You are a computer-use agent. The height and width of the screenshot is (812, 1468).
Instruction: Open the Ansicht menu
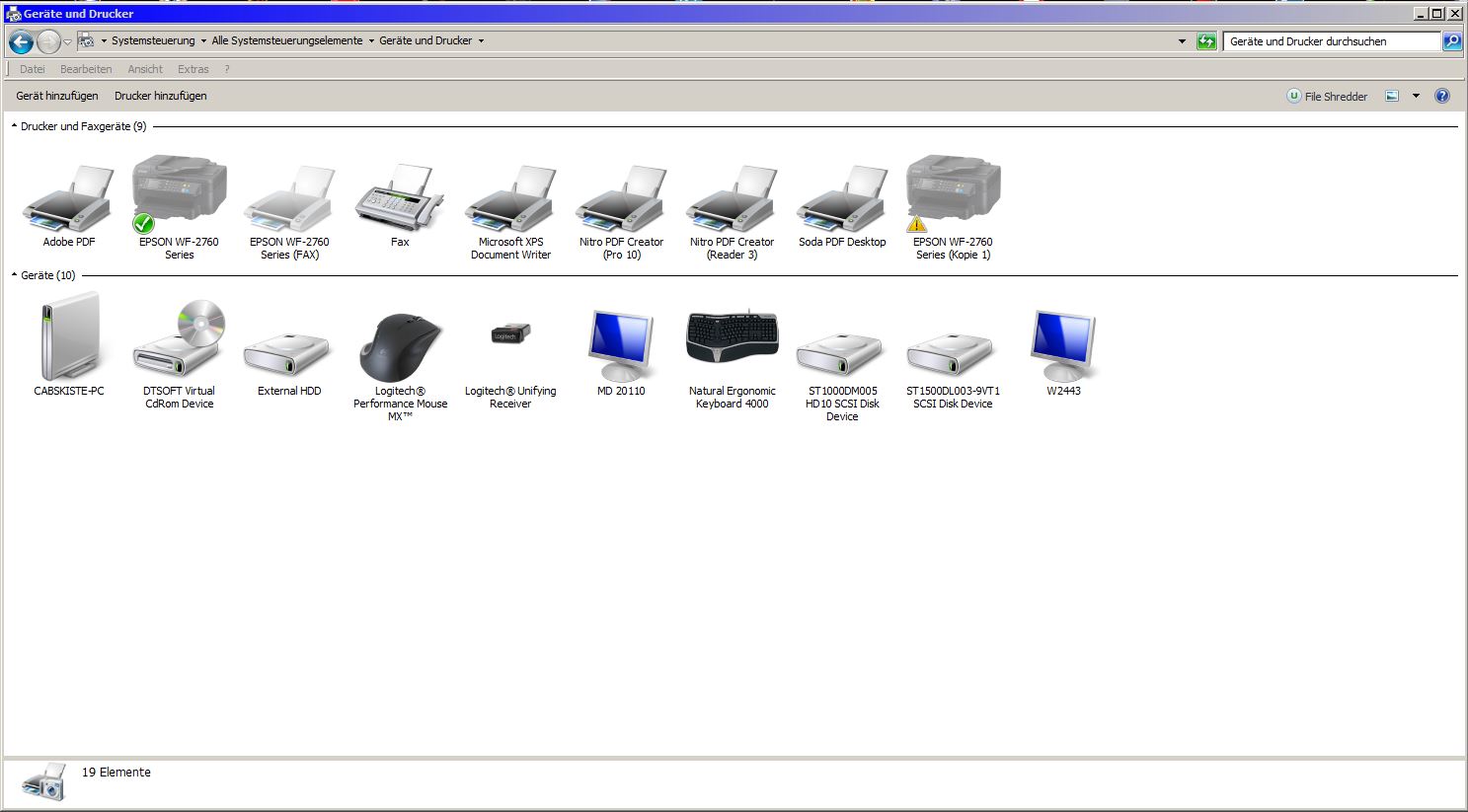coord(145,69)
